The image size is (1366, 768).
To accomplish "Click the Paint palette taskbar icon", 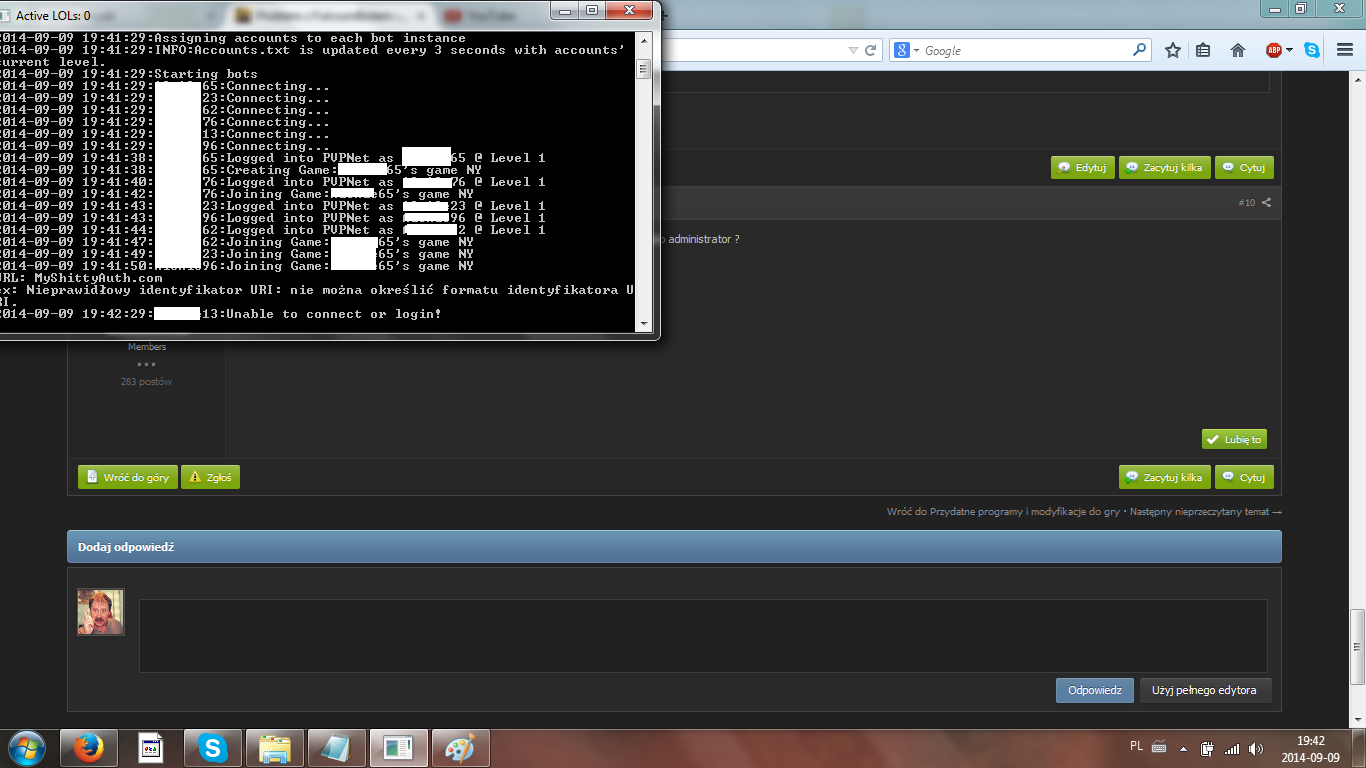I will pos(460,747).
